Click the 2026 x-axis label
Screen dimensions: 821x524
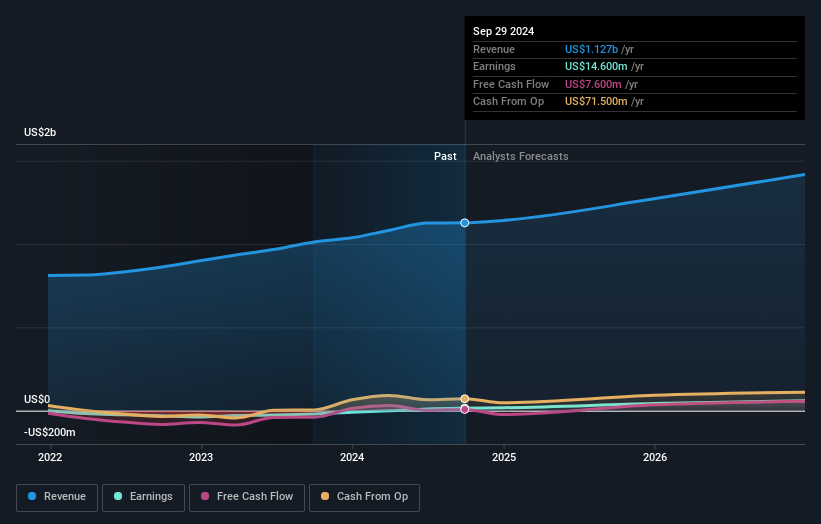pyautogui.click(x=655, y=458)
